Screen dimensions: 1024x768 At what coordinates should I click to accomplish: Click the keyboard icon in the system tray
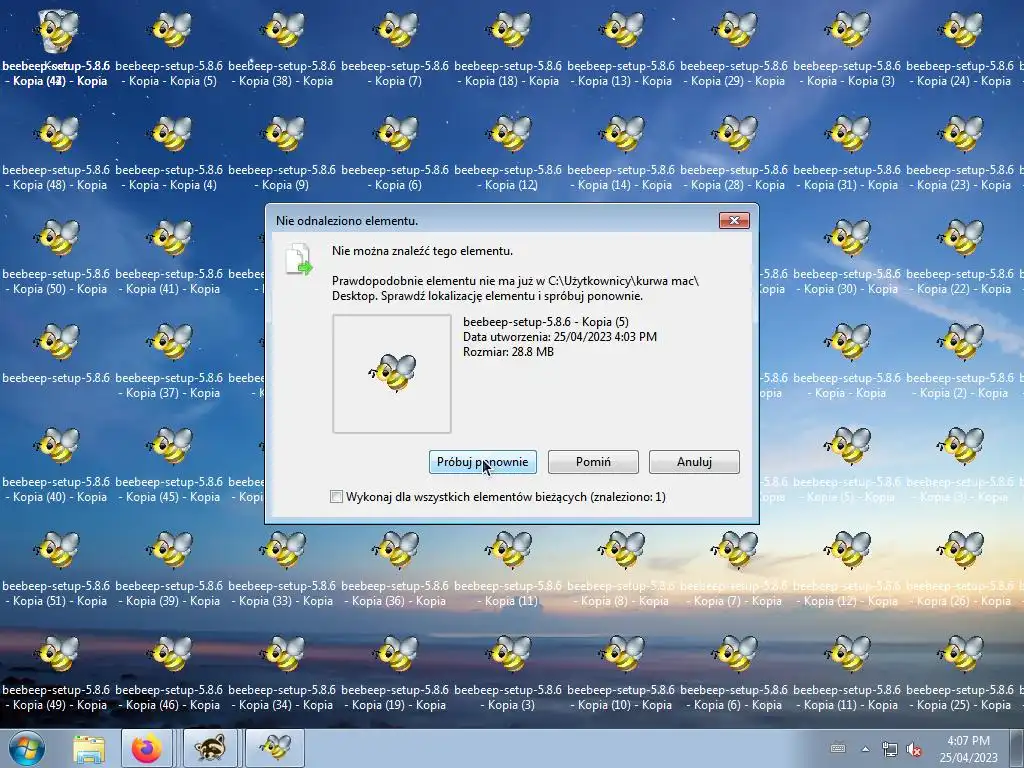click(x=838, y=749)
